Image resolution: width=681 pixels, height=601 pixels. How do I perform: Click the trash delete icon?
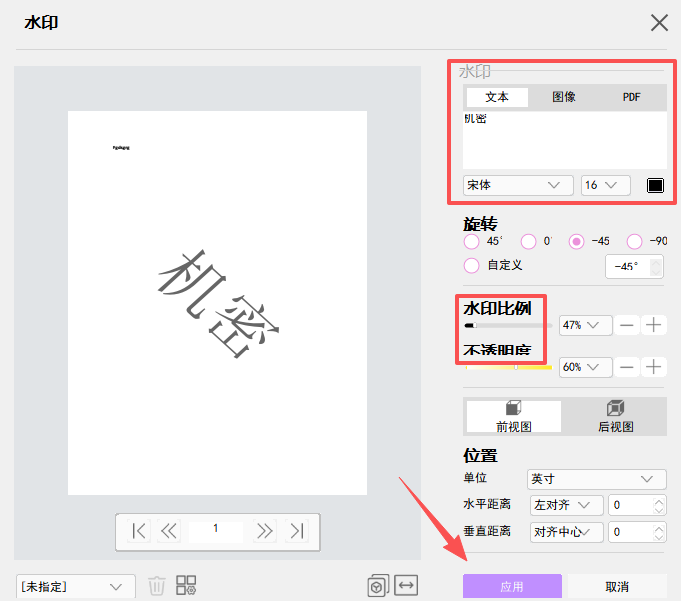click(x=157, y=586)
